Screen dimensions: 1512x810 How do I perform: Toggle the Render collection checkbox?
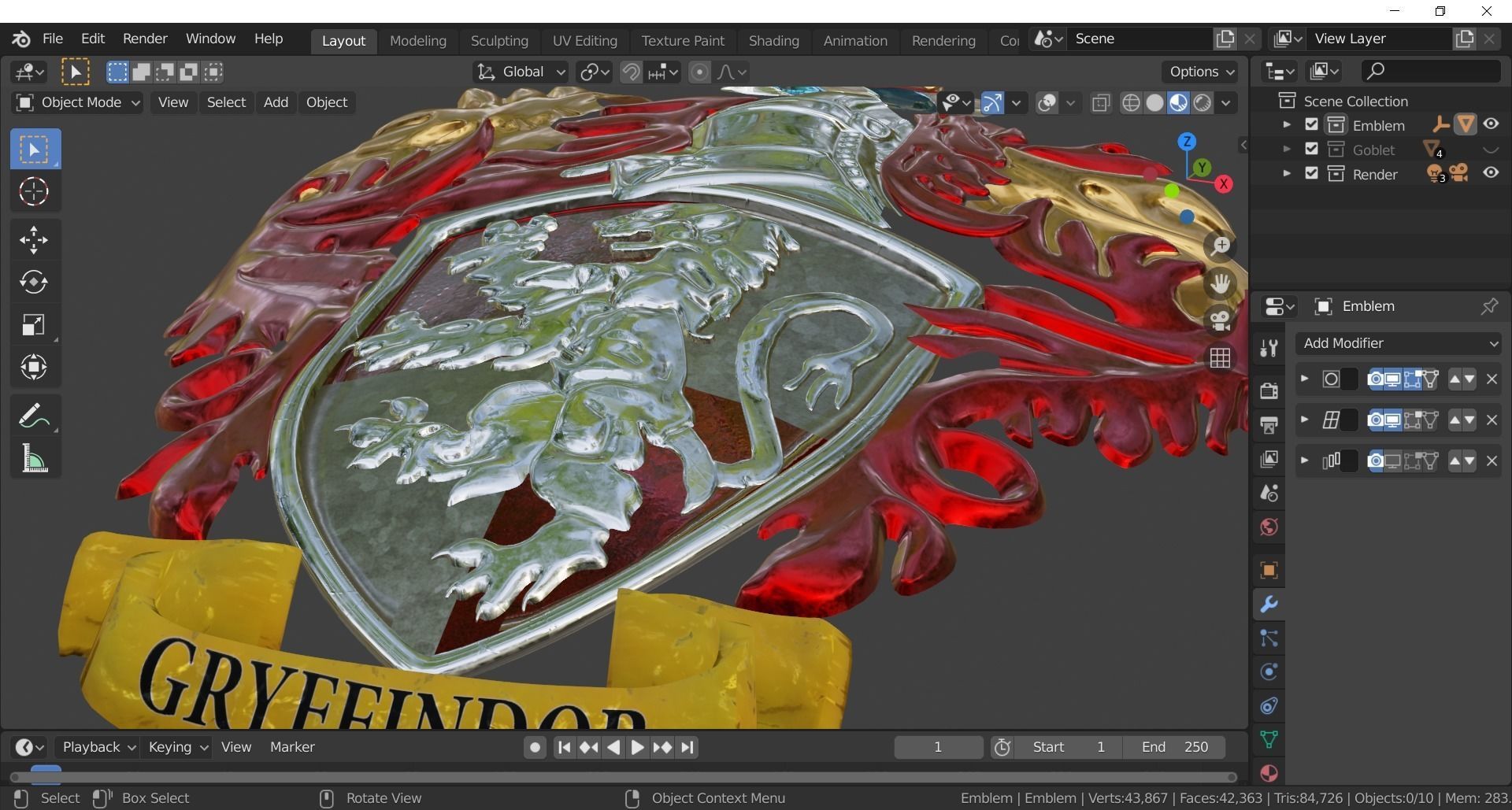(1311, 173)
